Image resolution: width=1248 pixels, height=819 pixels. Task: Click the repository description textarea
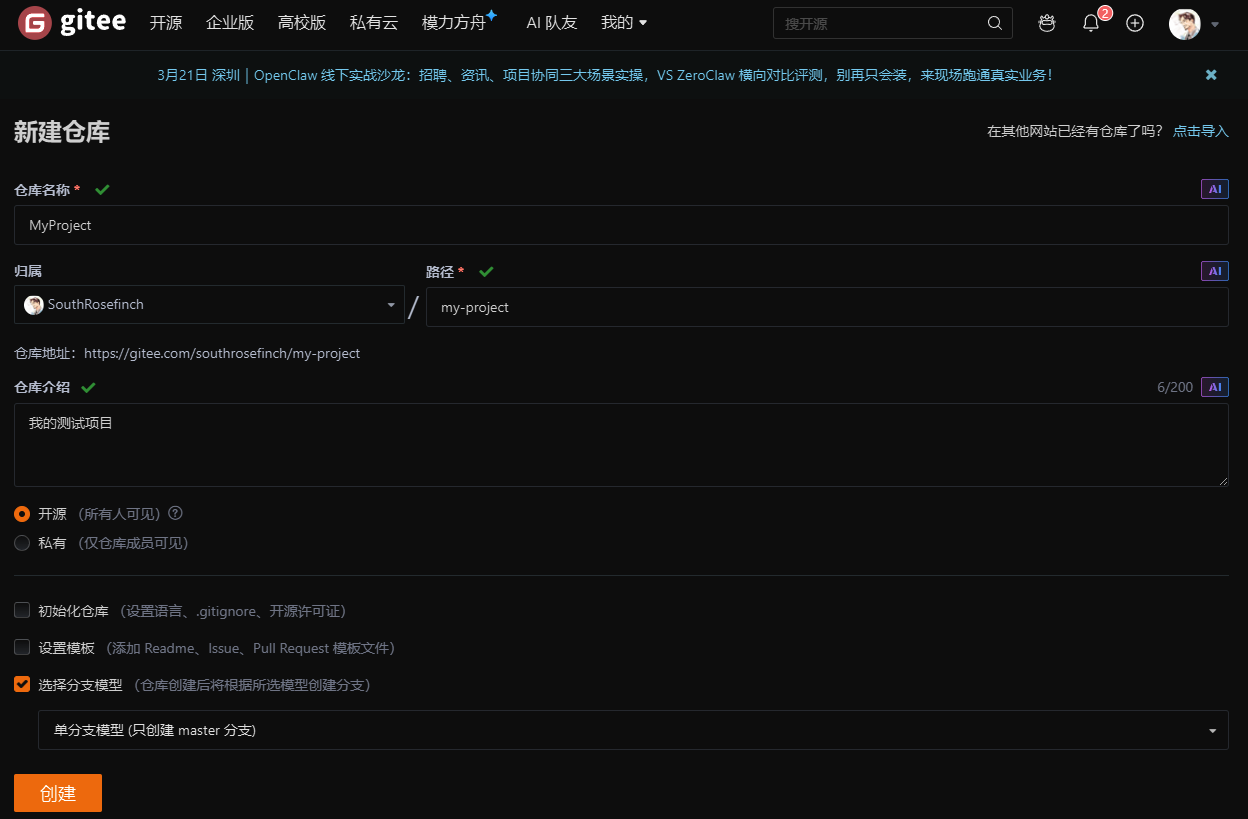point(621,445)
